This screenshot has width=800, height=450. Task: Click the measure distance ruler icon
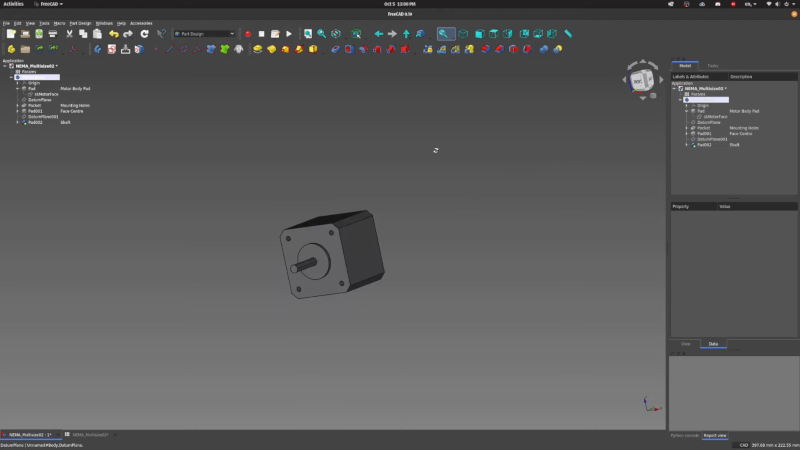568,33
